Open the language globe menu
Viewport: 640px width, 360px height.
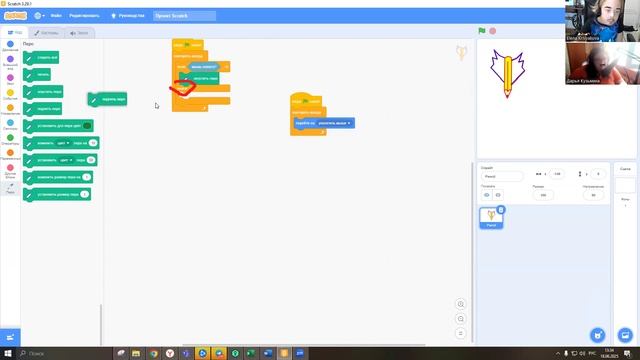(39, 16)
